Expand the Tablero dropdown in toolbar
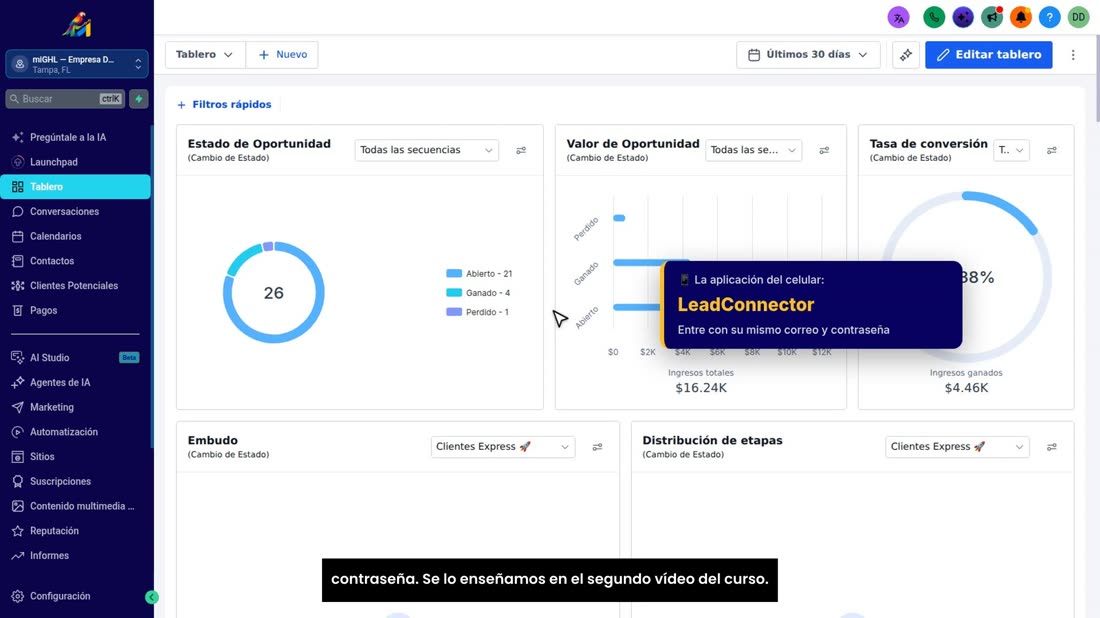 205,55
